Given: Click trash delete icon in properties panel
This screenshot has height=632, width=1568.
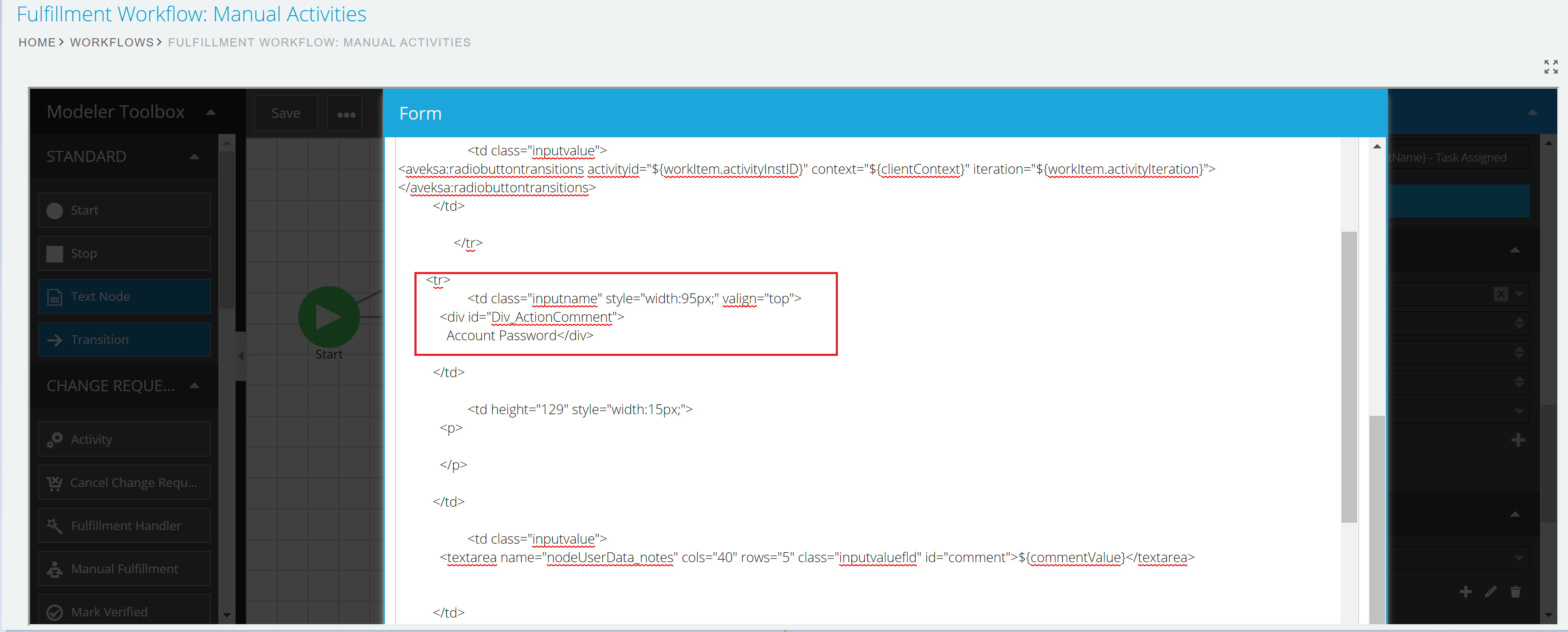Looking at the screenshot, I should click(x=1515, y=592).
